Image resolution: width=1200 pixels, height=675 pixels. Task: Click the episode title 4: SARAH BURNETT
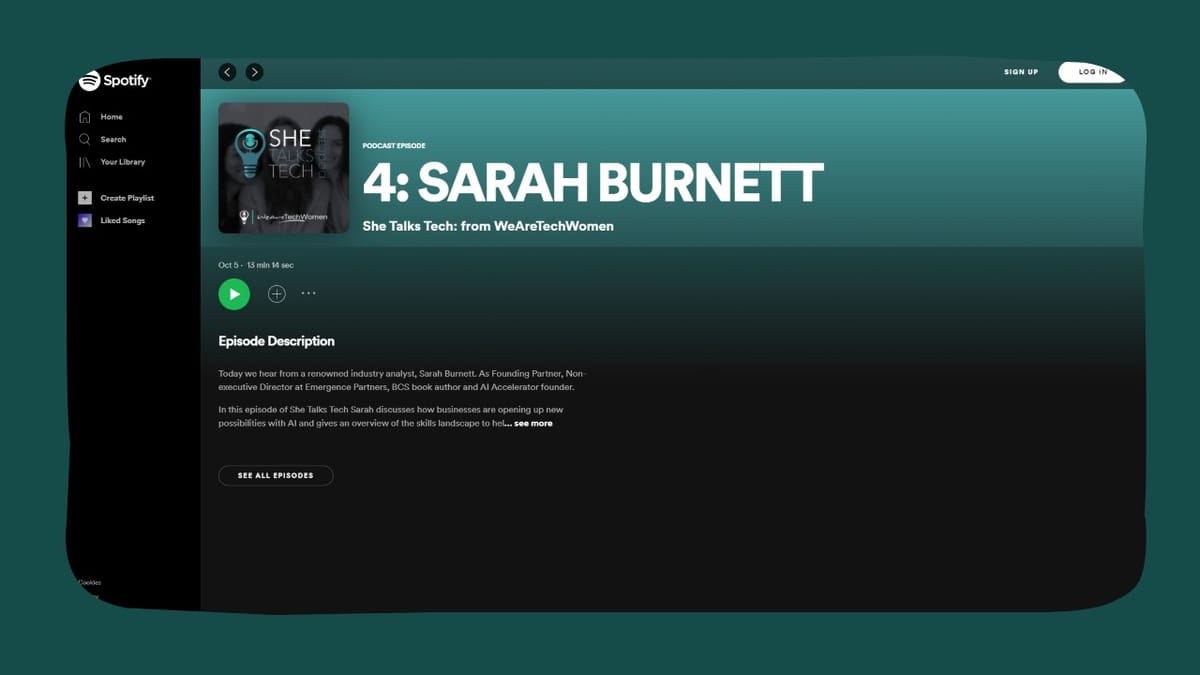coord(592,182)
